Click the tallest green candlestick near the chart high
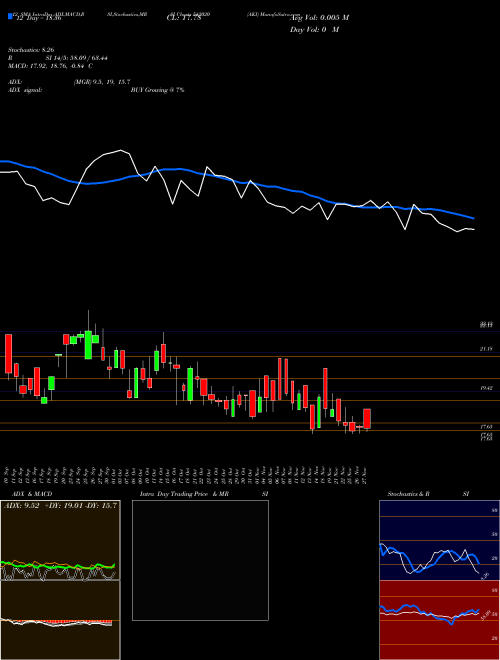Image resolution: width=500 pixels, height=660 pixels. point(88,345)
